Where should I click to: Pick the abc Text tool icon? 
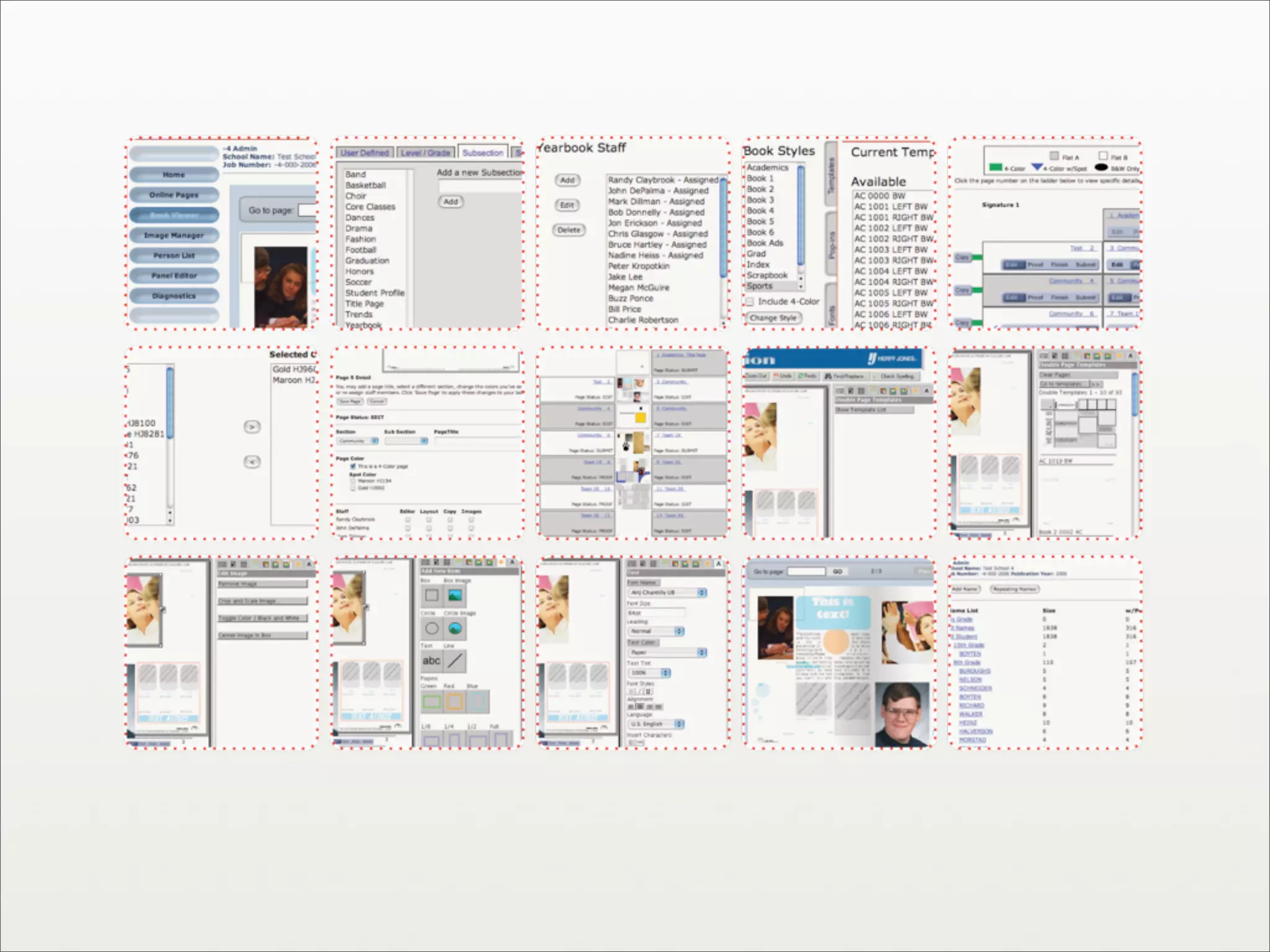[x=432, y=661]
